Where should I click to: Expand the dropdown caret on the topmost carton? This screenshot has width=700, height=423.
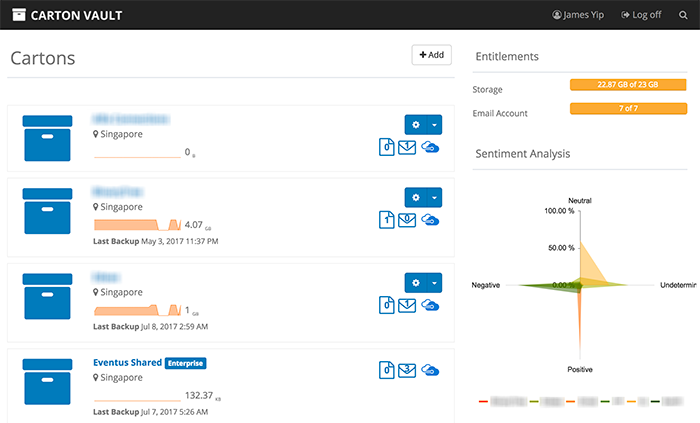tap(434, 124)
